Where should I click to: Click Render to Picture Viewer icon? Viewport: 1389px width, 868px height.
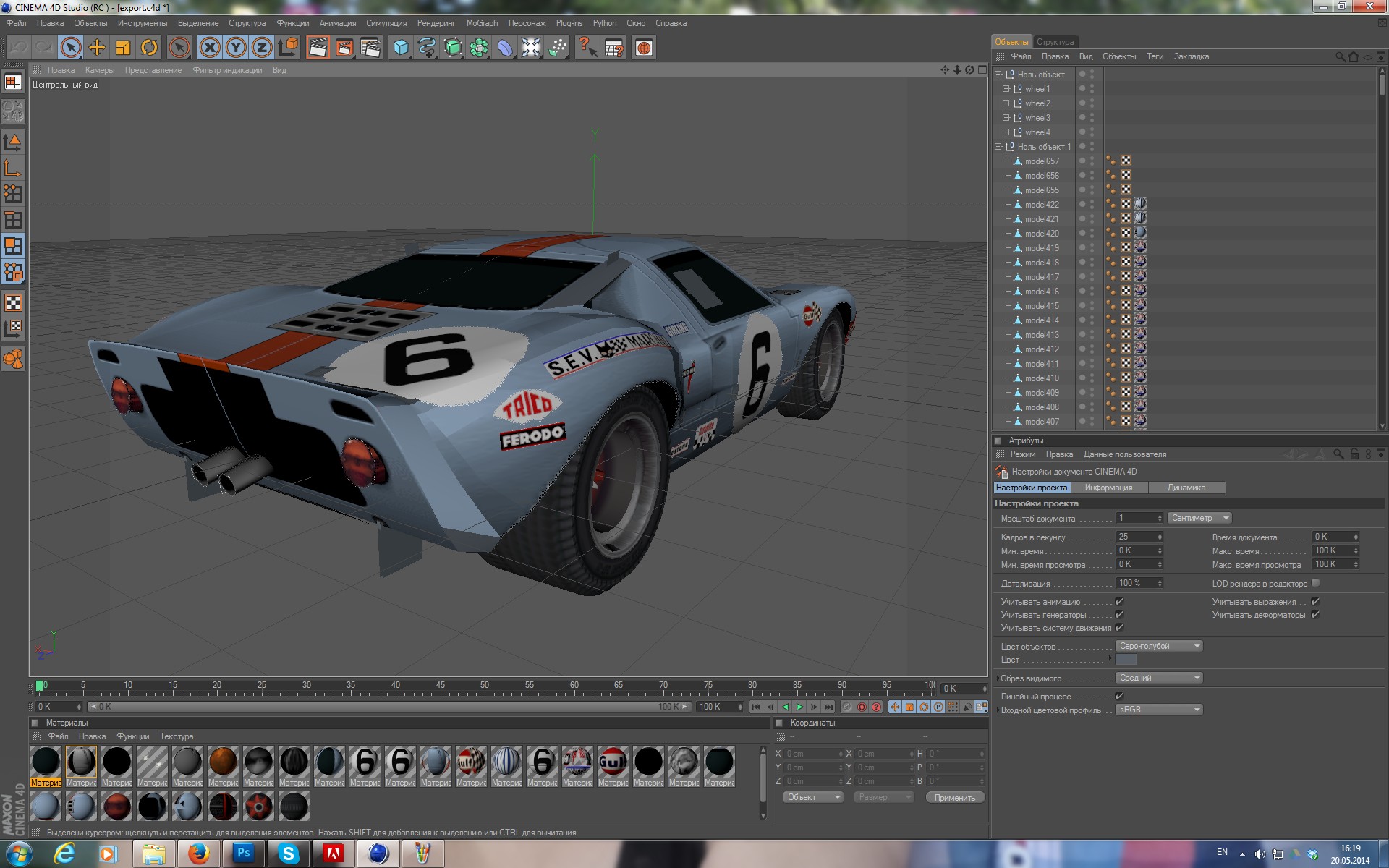[344, 48]
